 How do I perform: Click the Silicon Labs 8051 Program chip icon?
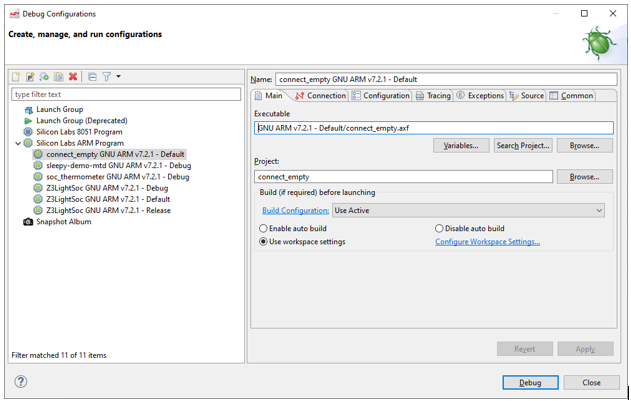click(x=28, y=132)
